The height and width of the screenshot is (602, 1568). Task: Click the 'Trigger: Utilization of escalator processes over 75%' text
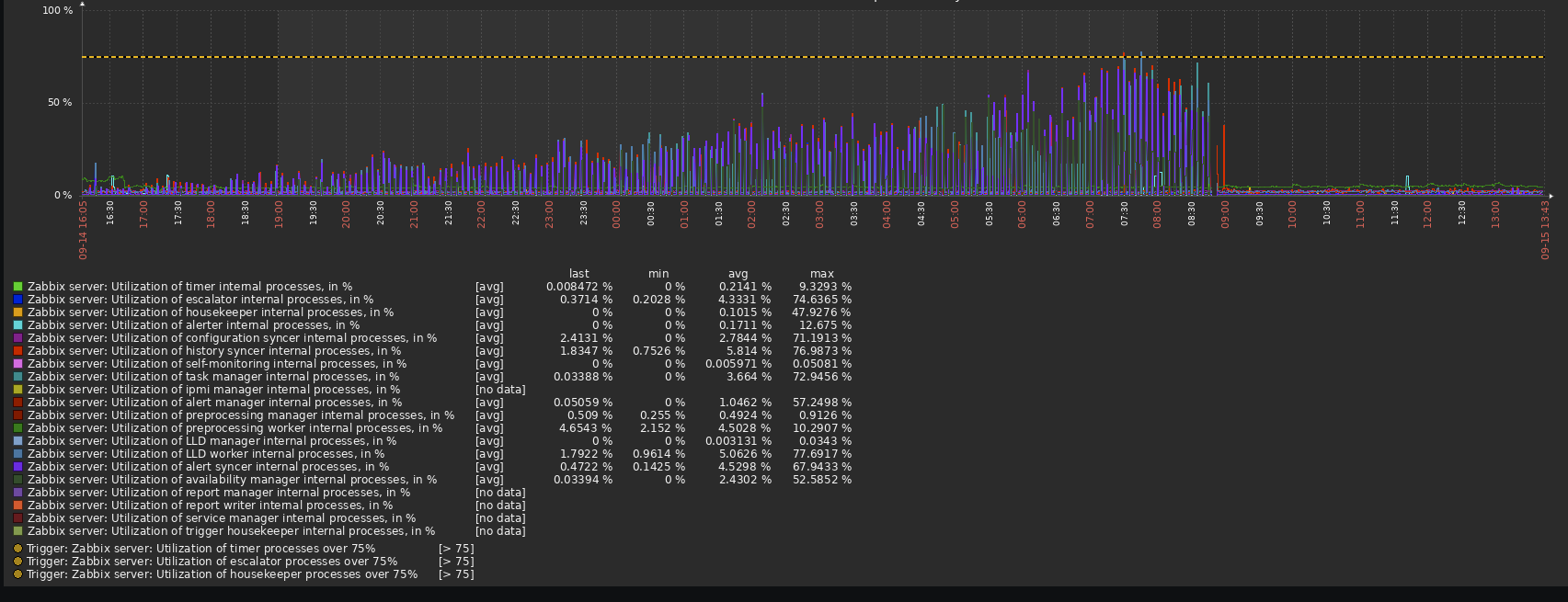coord(212,562)
